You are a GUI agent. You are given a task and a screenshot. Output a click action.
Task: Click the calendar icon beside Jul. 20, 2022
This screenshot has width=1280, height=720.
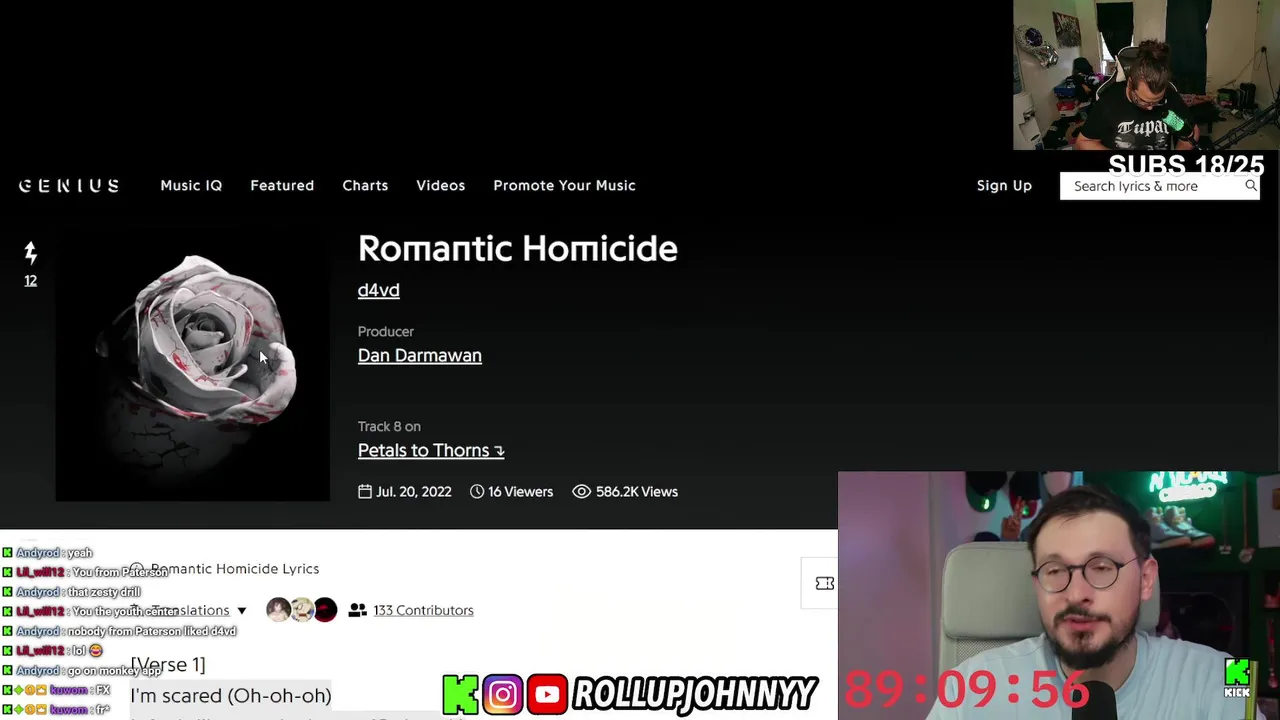point(365,491)
